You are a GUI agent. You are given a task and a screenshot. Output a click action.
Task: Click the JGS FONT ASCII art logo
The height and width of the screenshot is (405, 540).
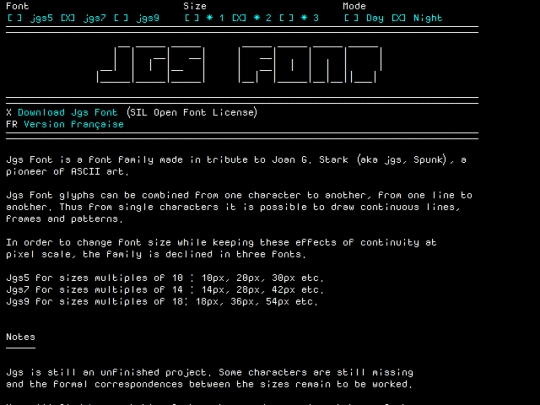(239, 64)
